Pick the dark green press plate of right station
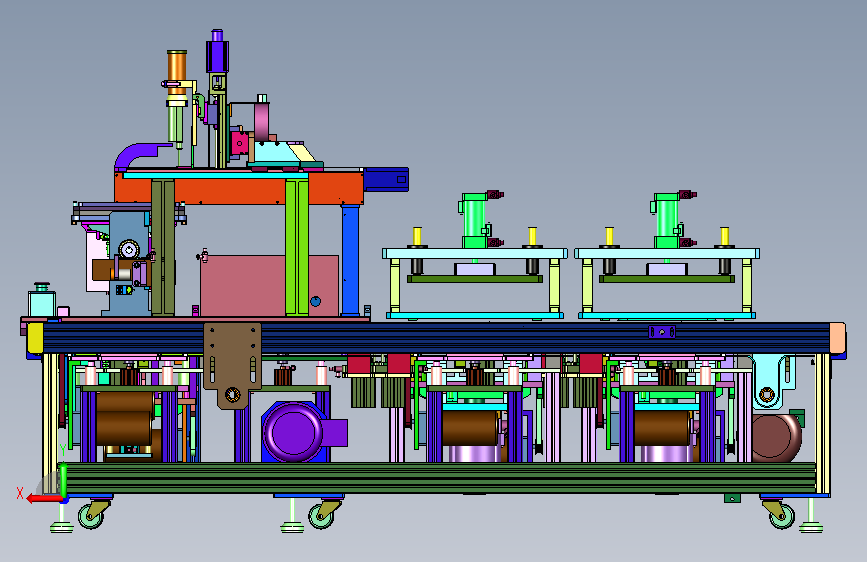 click(667, 279)
